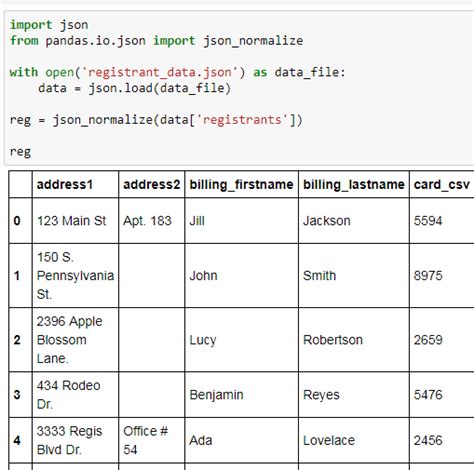
Task: Click the '2396 Apple Blossom Lane.' cell
Action: pyautogui.click(x=75, y=340)
